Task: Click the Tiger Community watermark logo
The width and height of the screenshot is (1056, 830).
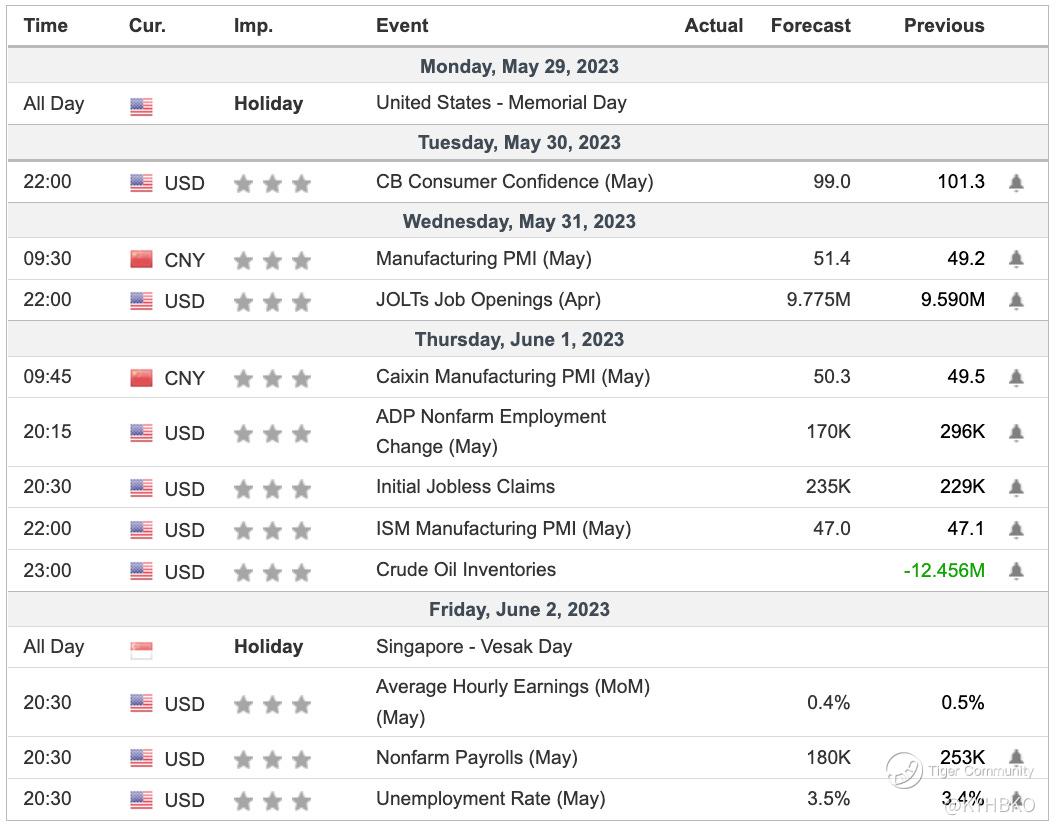Action: [x=904, y=770]
